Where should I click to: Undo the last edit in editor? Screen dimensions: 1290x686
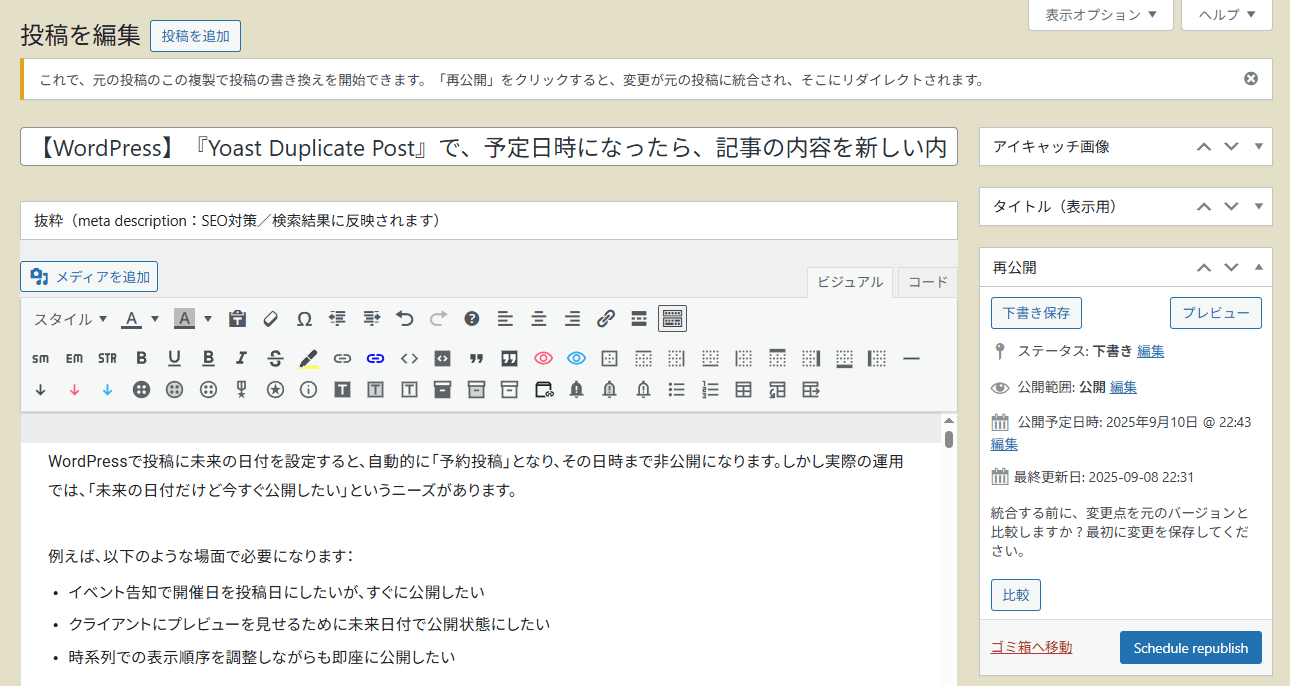tap(405, 319)
